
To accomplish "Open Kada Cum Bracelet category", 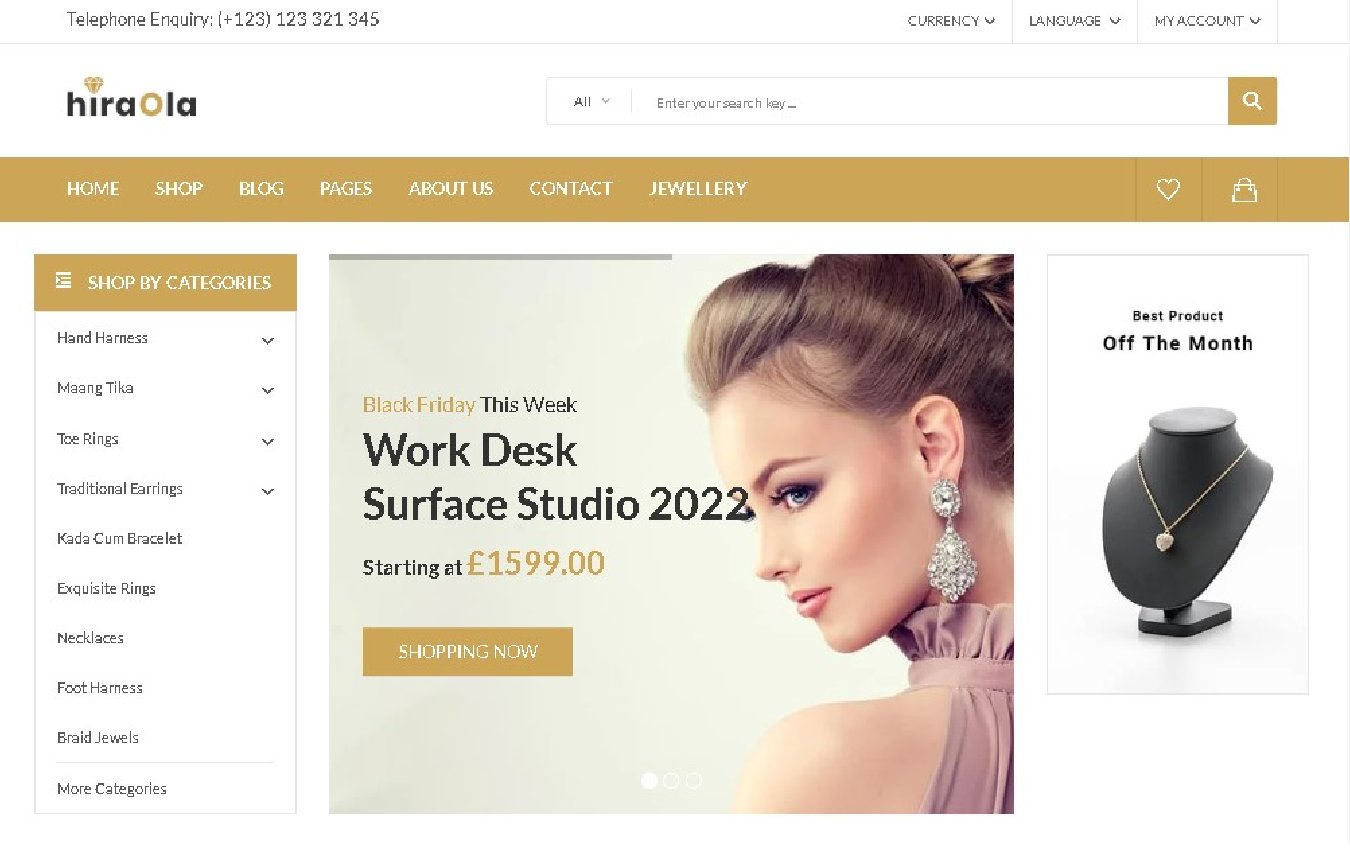I will (x=120, y=538).
